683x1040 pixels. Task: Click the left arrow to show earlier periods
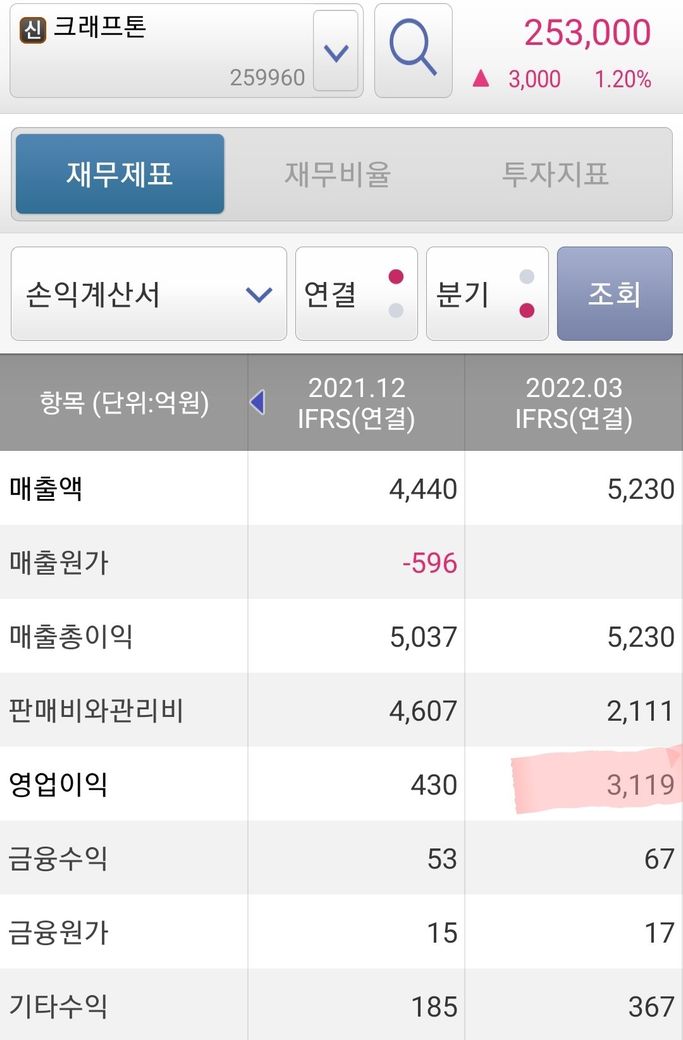(x=257, y=402)
